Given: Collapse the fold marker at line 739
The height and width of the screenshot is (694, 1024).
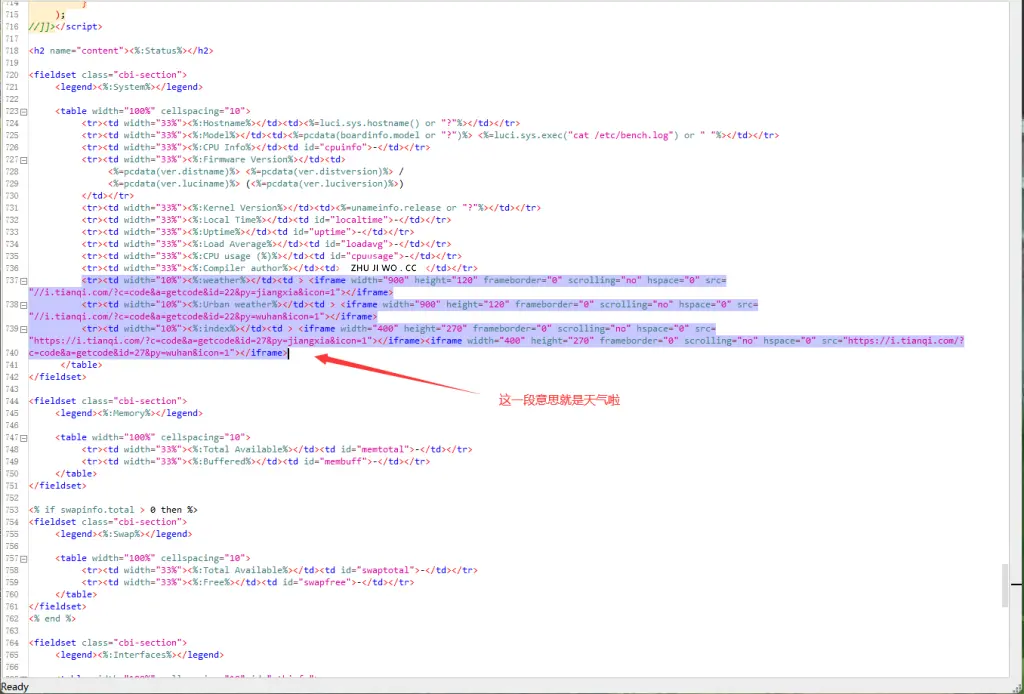Looking at the screenshot, I should click(x=24, y=329).
